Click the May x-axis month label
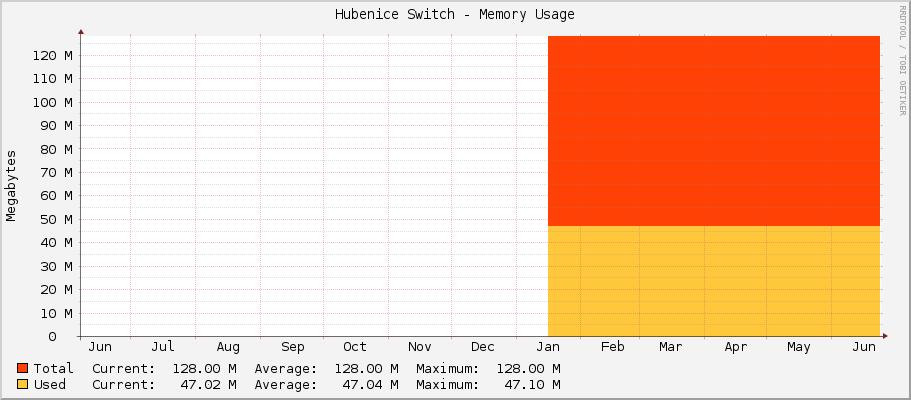Image resolution: width=911 pixels, height=400 pixels. [798, 347]
